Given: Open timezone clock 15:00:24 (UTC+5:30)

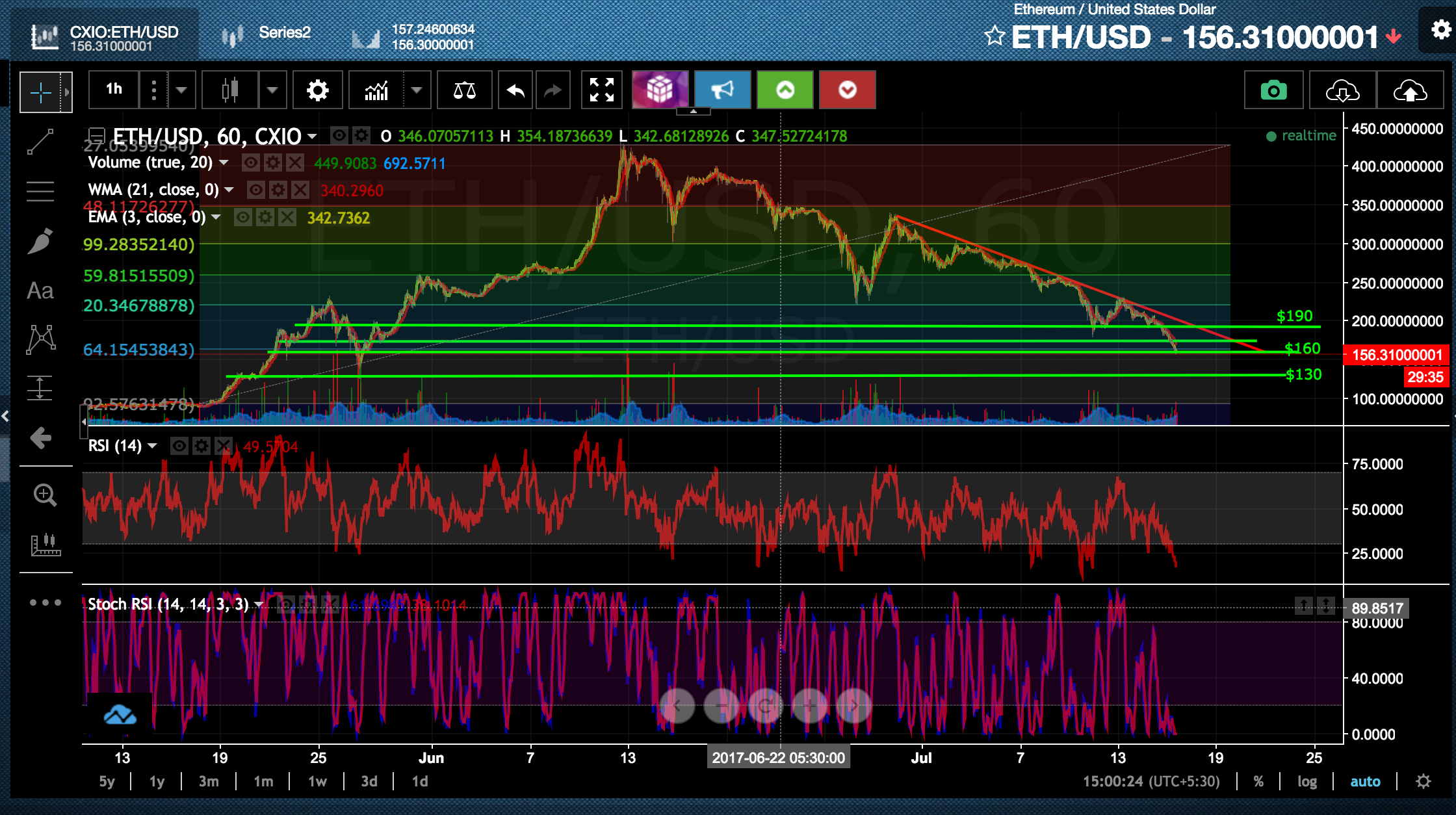Looking at the screenshot, I should (1151, 781).
